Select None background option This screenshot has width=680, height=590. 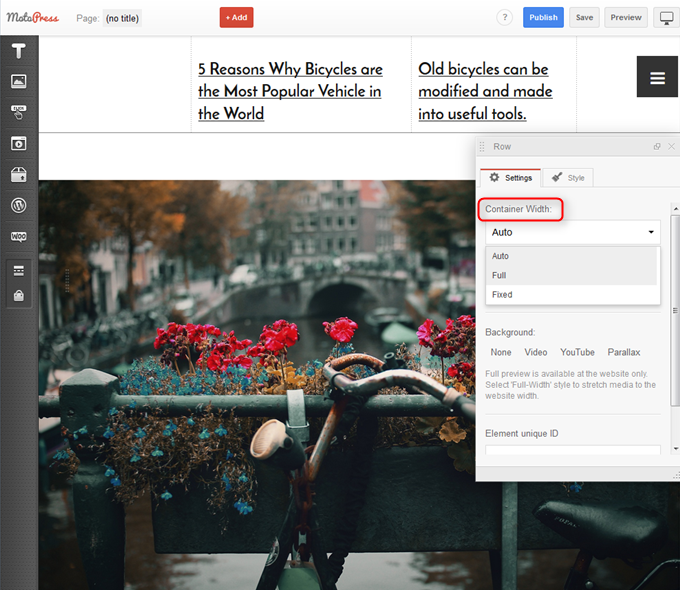pos(501,352)
